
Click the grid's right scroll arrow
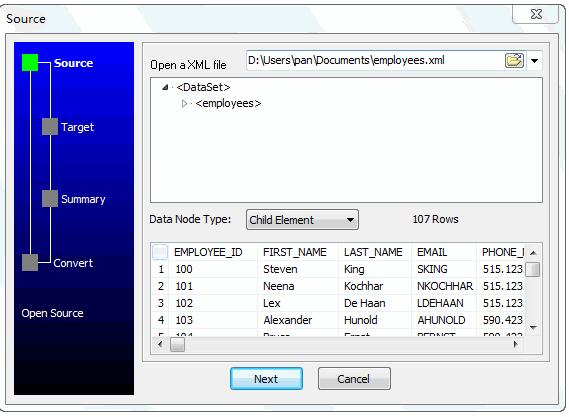[515, 344]
